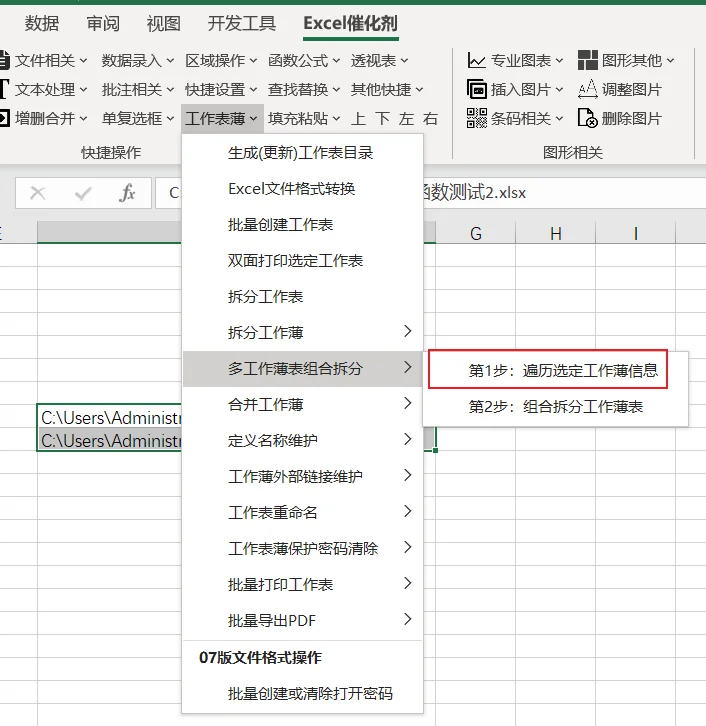Click the 上 move up button
The height and width of the screenshot is (726, 706).
click(358, 119)
